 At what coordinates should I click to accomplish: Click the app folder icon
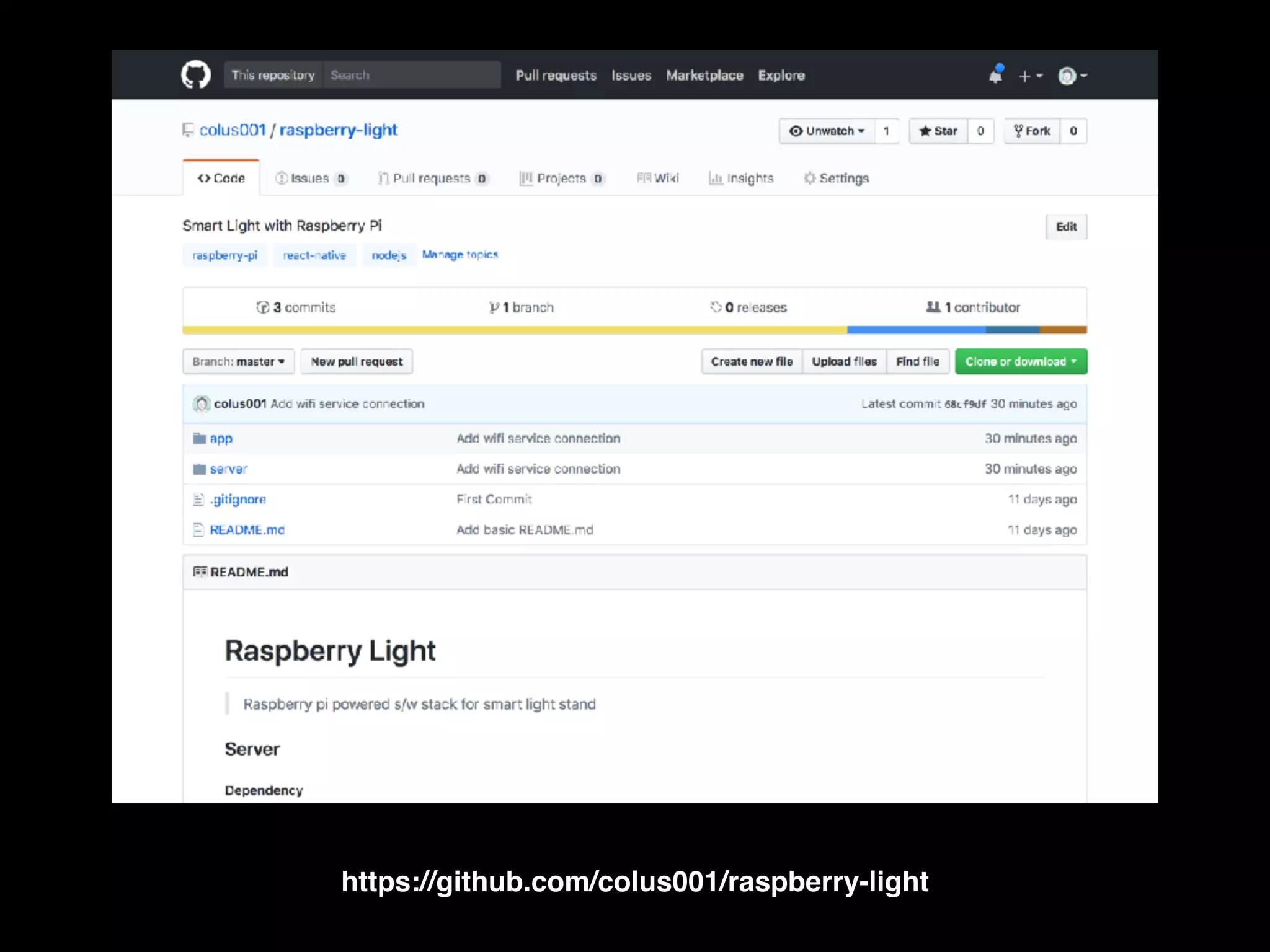click(x=199, y=438)
